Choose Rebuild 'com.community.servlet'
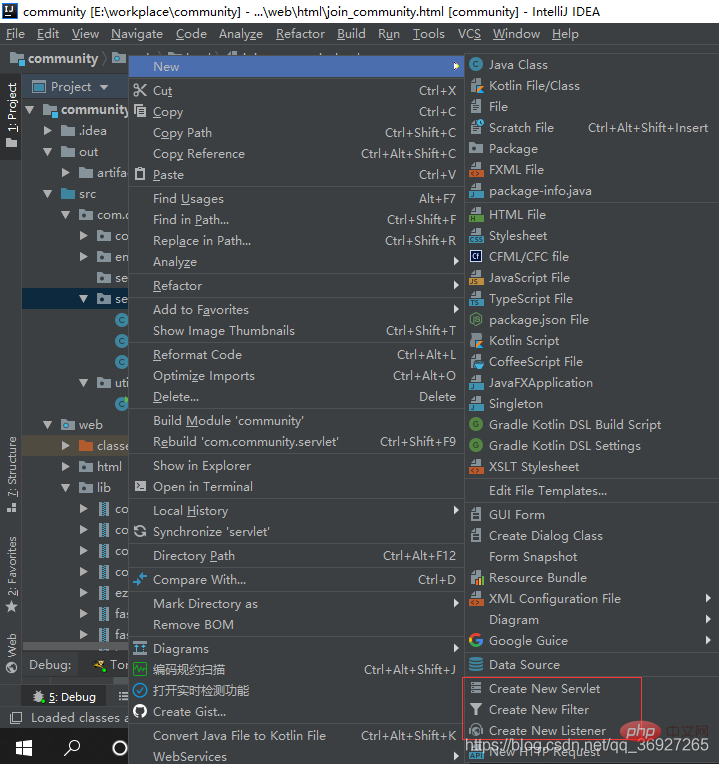The height and width of the screenshot is (764, 719). tap(296, 442)
